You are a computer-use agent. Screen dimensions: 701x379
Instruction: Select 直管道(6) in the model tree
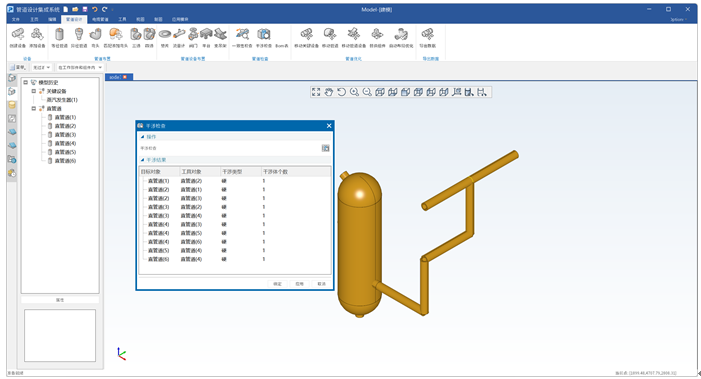65,160
